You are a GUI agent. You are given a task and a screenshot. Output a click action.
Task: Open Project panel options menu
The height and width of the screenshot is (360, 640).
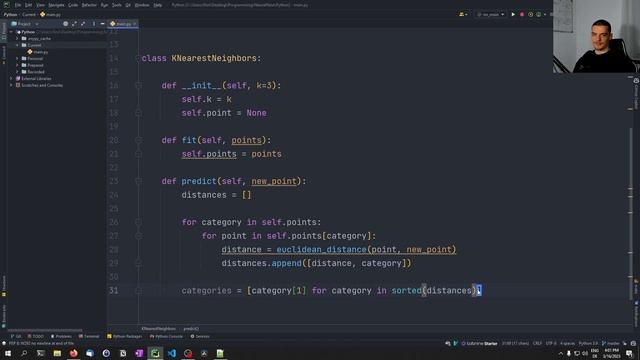click(x=93, y=24)
